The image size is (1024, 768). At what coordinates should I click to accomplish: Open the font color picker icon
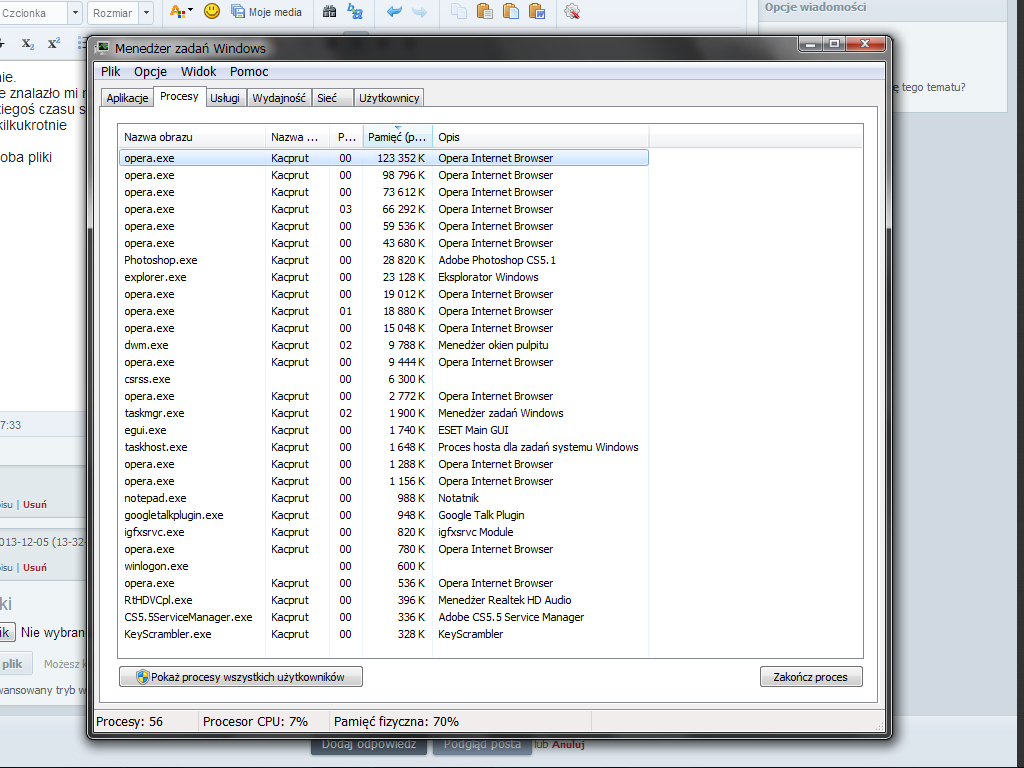click(x=181, y=12)
